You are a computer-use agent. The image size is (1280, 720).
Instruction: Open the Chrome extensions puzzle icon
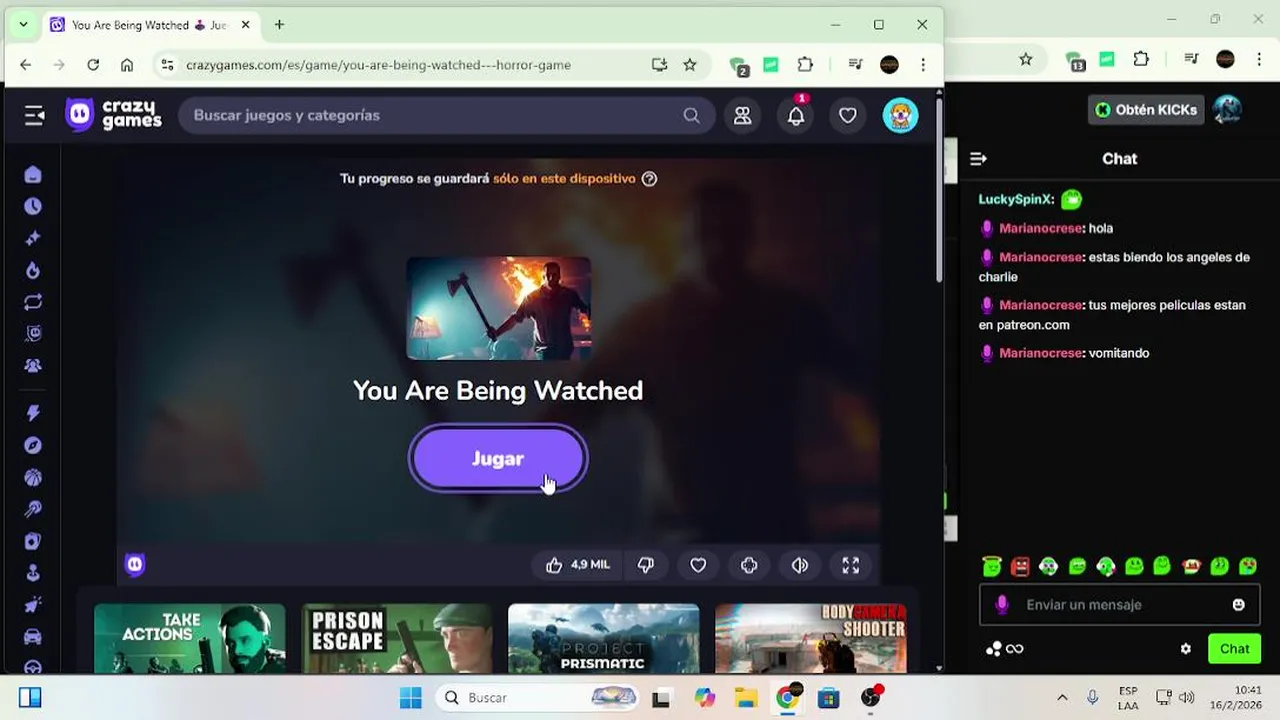pos(805,65)
